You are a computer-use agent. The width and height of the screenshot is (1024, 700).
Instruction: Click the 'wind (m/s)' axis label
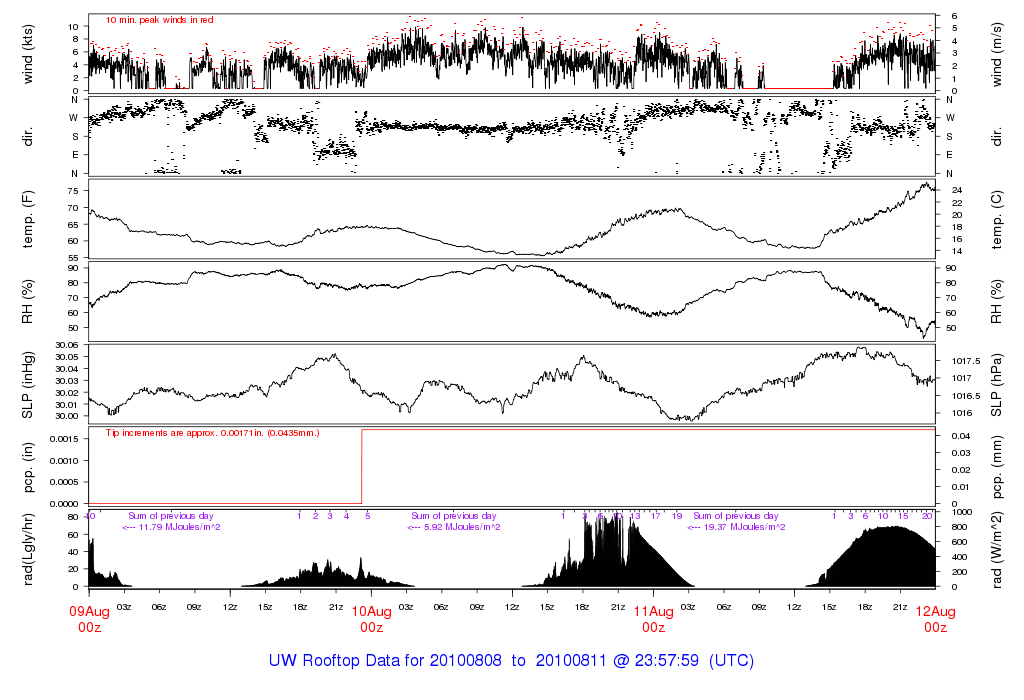(x=996, y=54)
